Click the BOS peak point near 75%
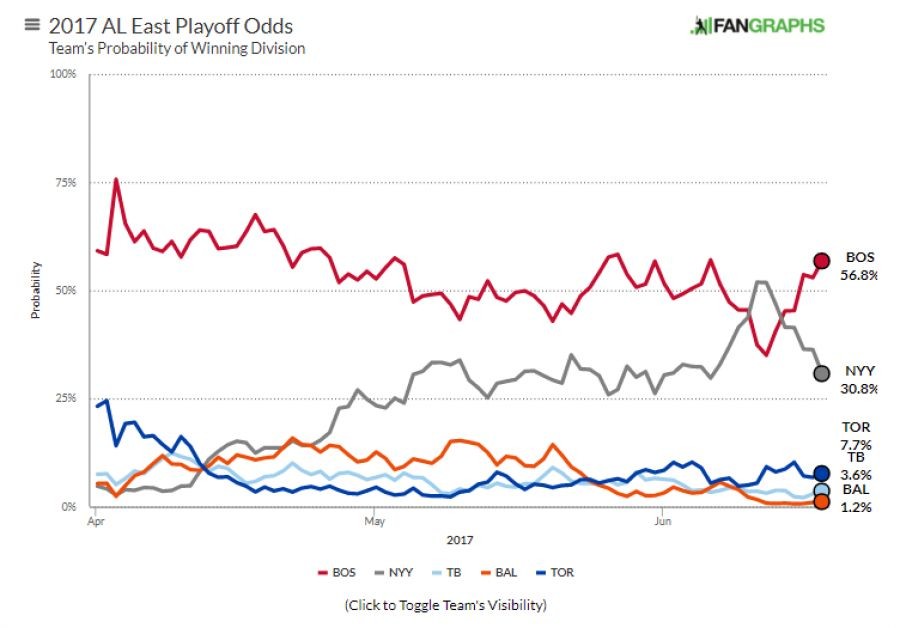This screenshot has height=628, width=900. click(116, 180)
